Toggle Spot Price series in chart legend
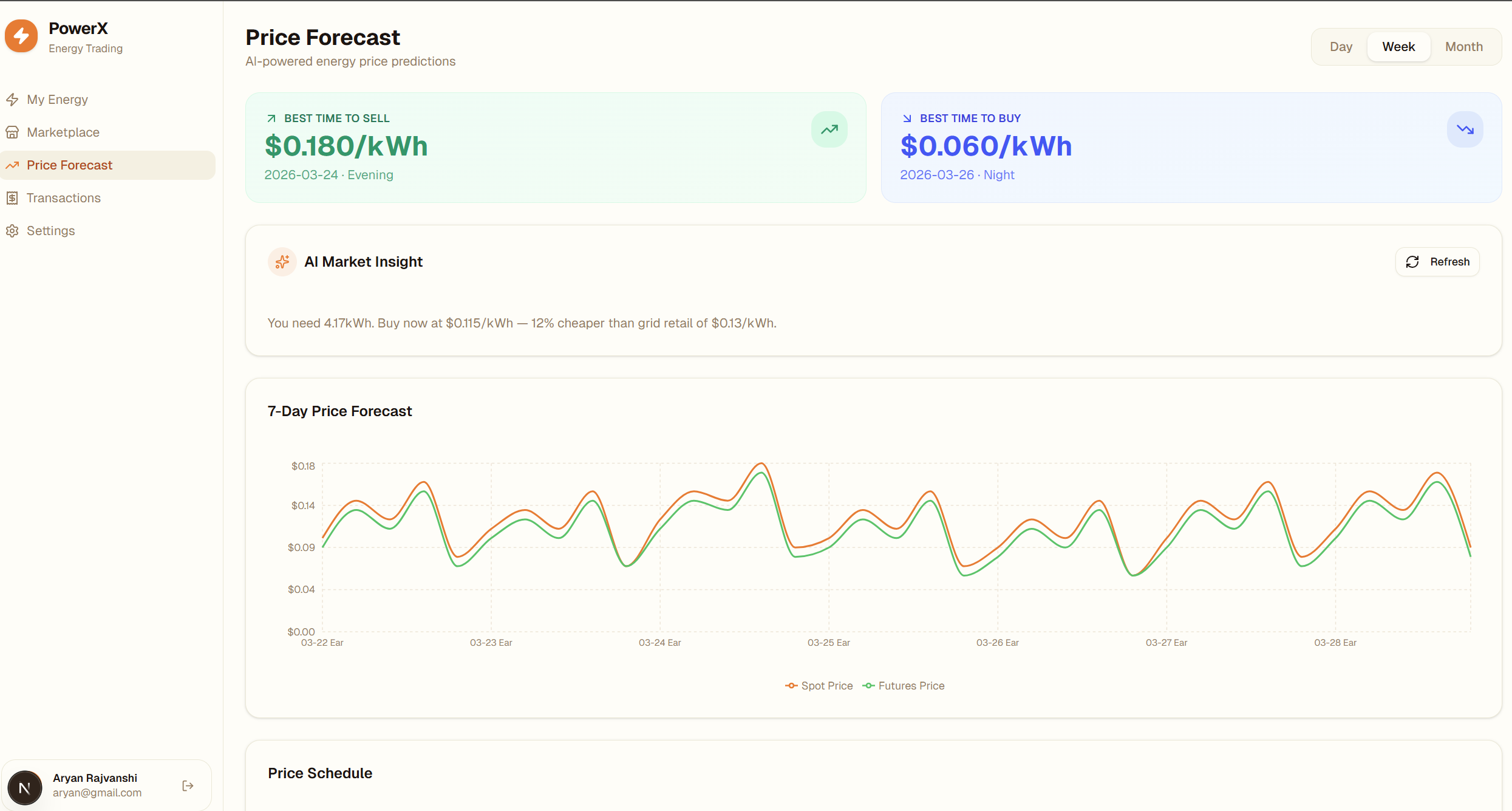This screenshot has height=811, width=1512. [x=819, y=685]
